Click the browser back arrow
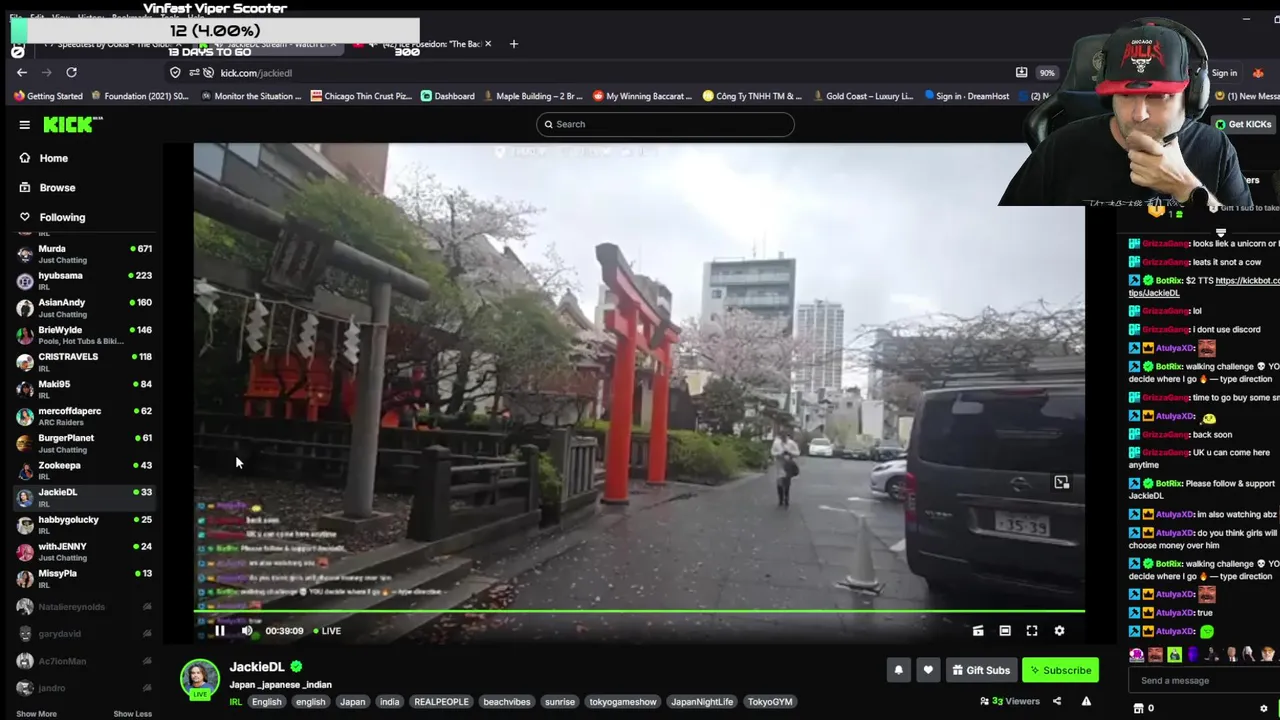 tap(22, 72)
